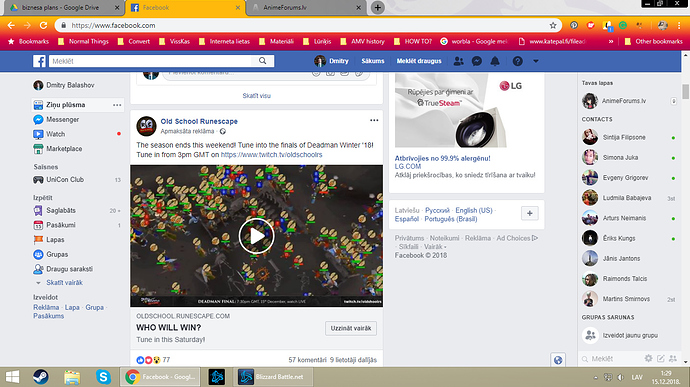Play the Old School Runescape video

tap(257, 236)
